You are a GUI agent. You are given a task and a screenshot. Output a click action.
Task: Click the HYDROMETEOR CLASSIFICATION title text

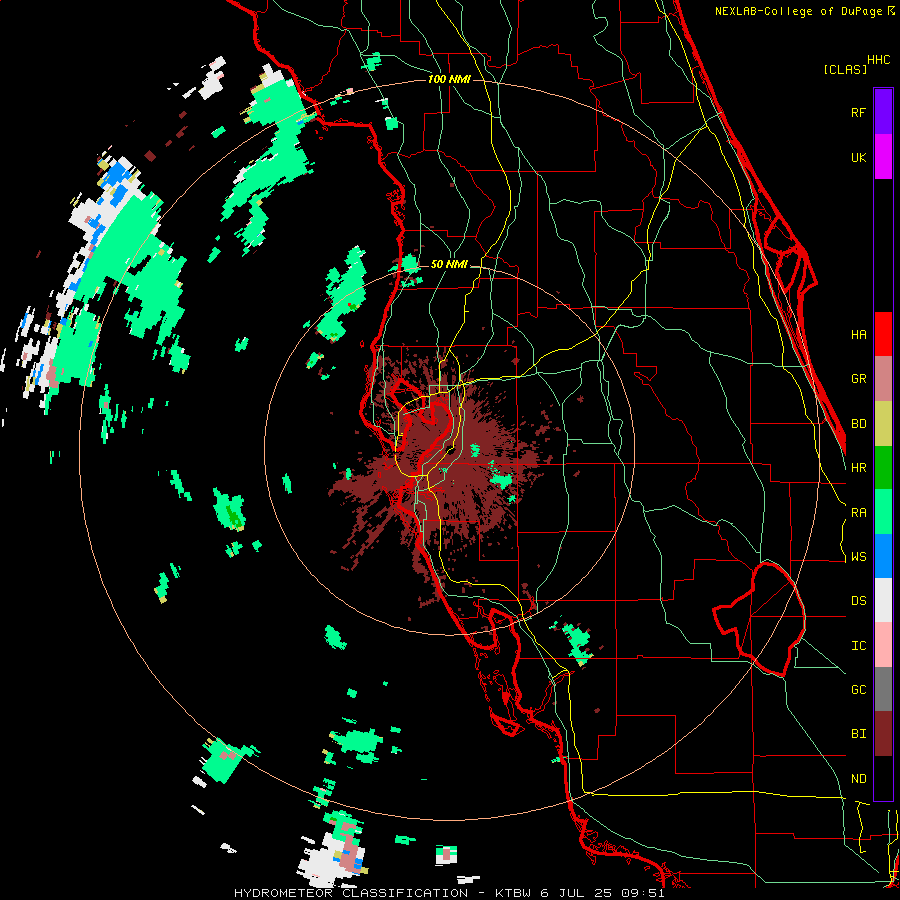[x=351, y=893]
